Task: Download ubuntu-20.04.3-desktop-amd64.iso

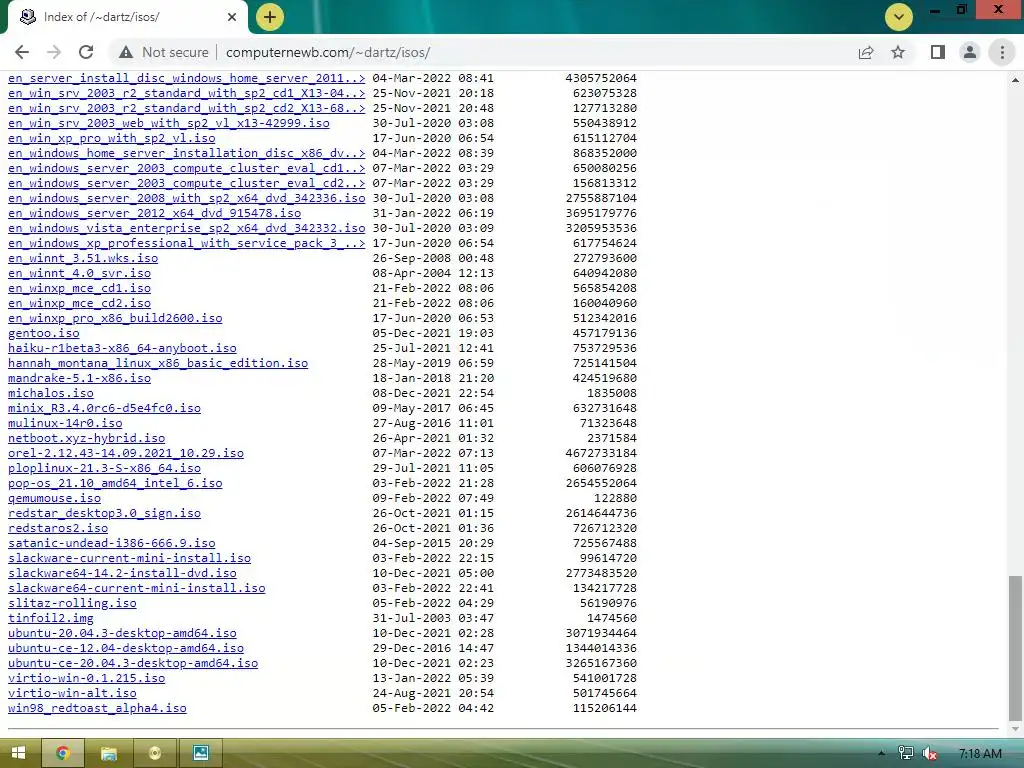Action: [122, 633]
